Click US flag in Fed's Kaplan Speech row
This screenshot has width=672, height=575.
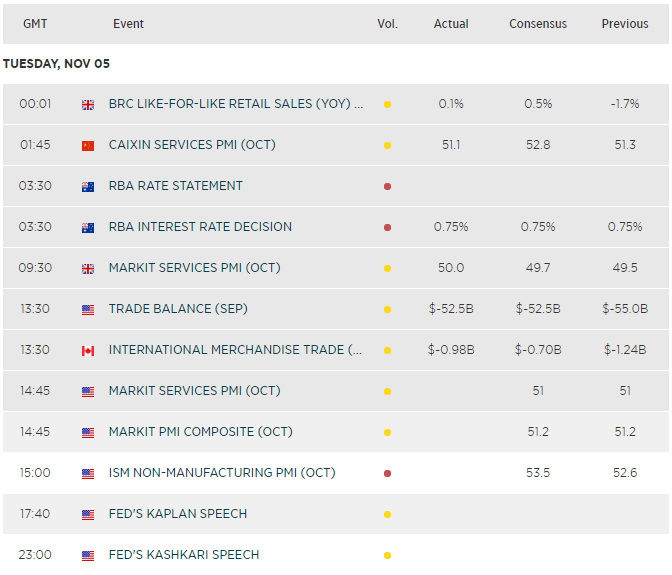tap(88, 514)
